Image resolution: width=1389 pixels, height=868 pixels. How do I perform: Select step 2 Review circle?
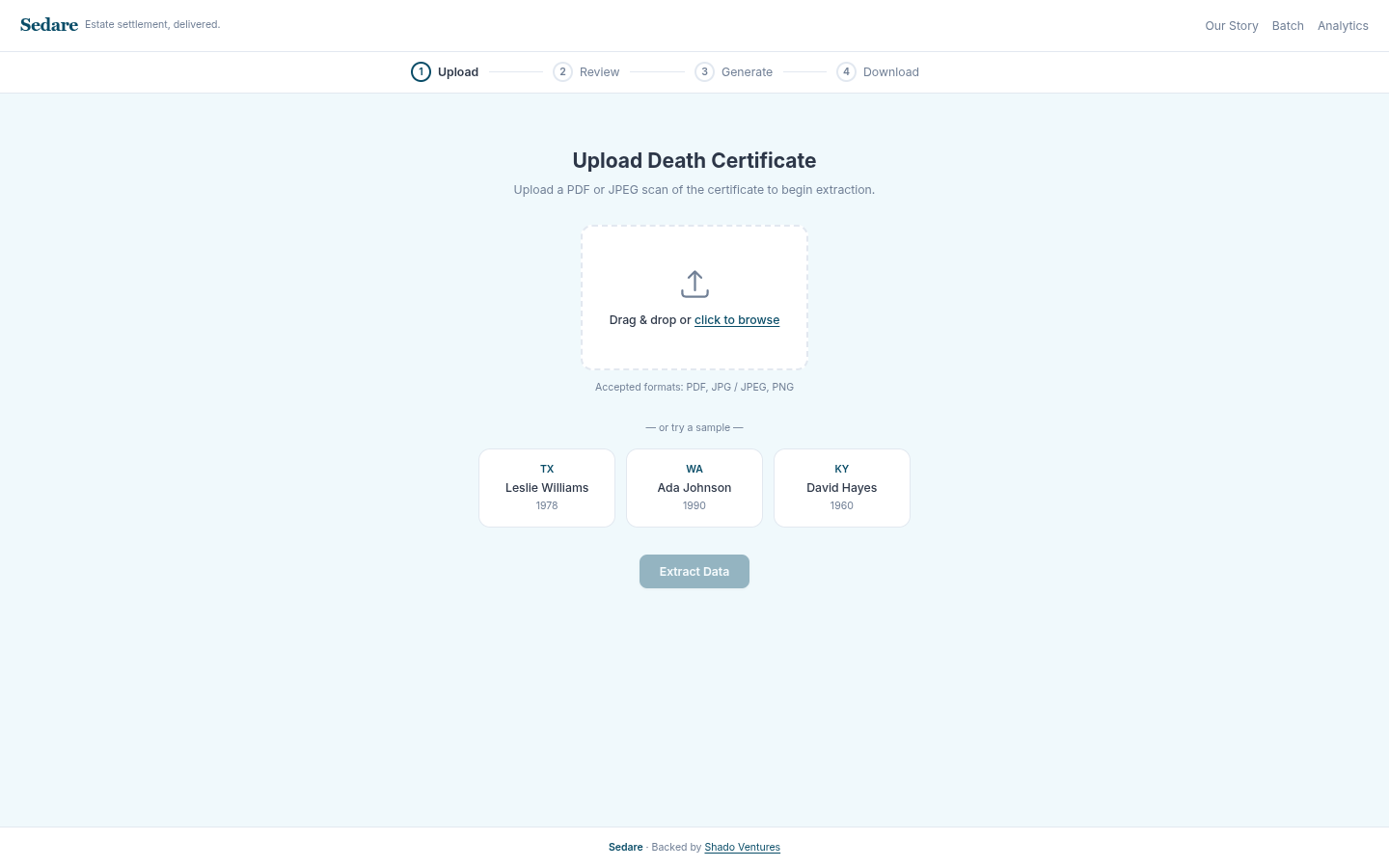562,72
